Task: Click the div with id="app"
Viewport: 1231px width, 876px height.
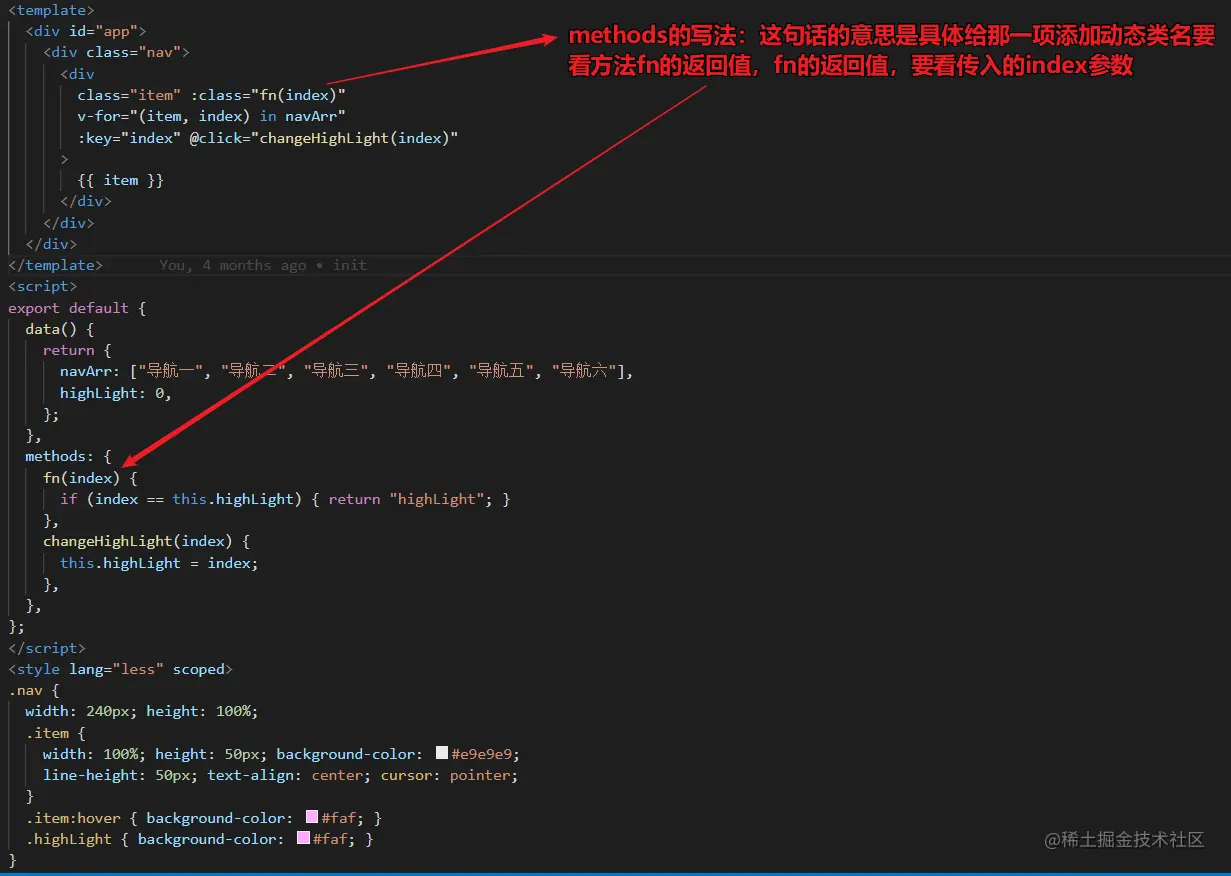Action: coord(85,30)
